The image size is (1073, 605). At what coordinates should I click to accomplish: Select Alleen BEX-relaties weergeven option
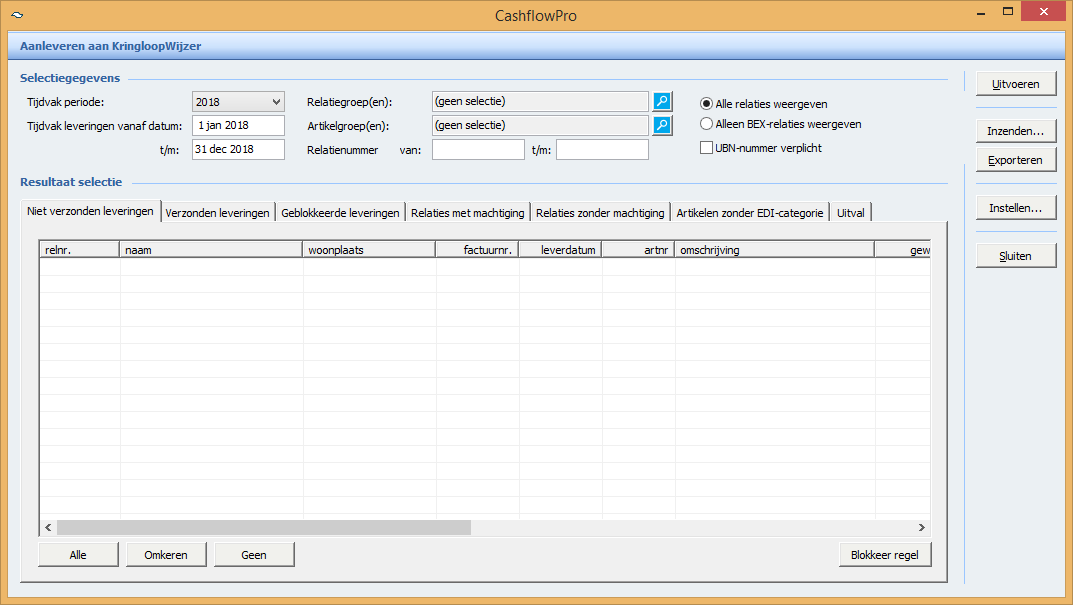point(780,124)
